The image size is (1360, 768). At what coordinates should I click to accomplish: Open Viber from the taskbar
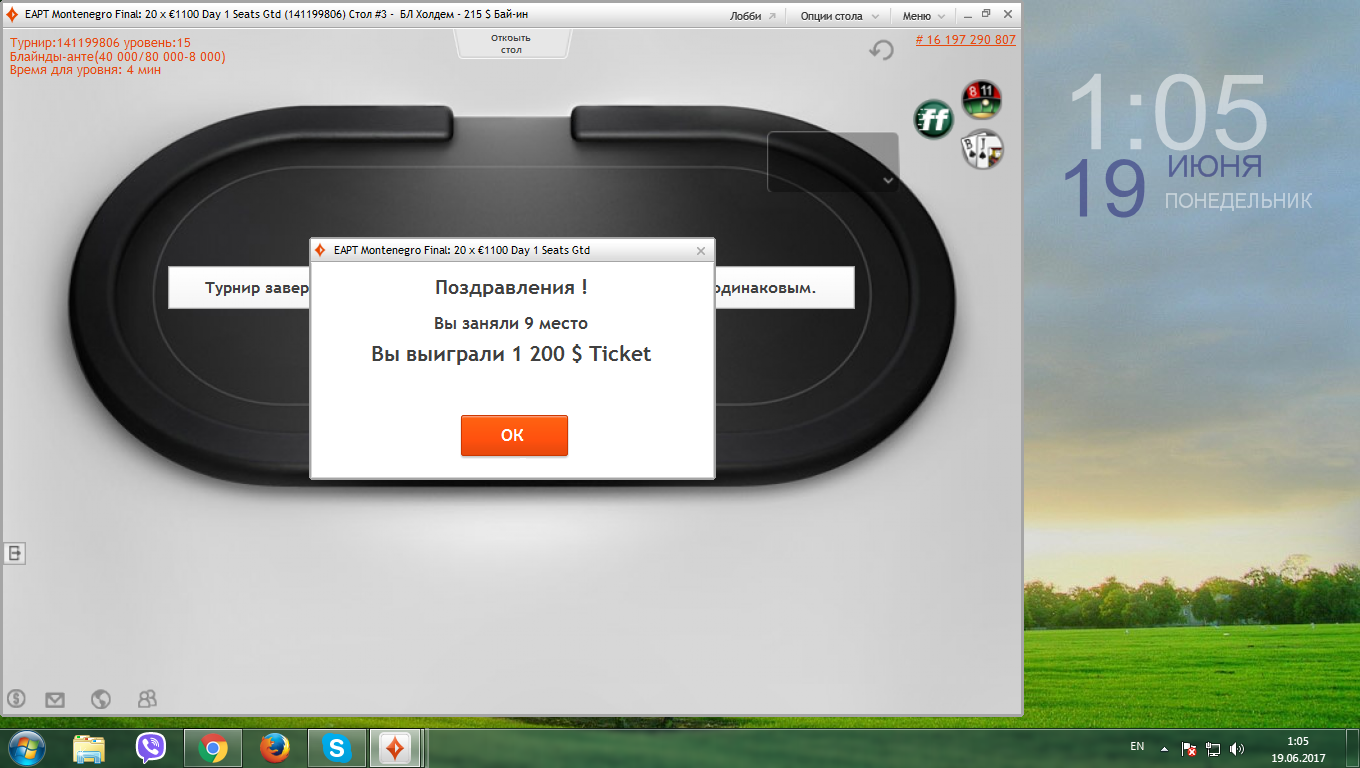[150, 748]
